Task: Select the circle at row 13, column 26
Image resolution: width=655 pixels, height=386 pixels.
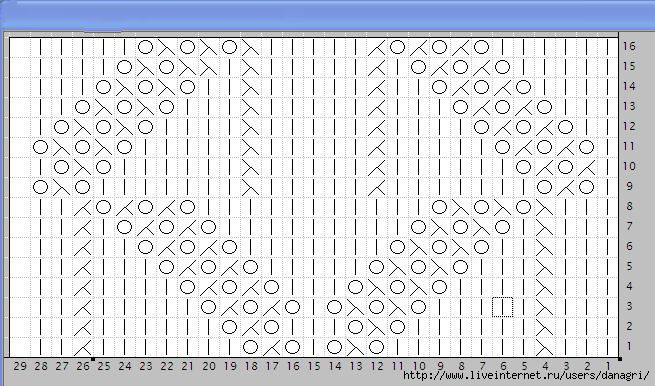Action: coord(82,107)
